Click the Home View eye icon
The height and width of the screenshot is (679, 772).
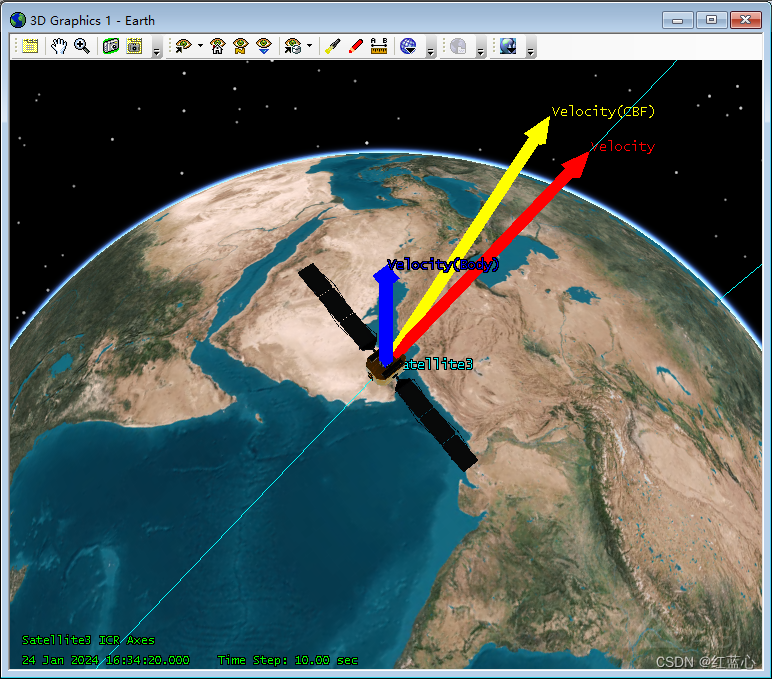point(218,46)
